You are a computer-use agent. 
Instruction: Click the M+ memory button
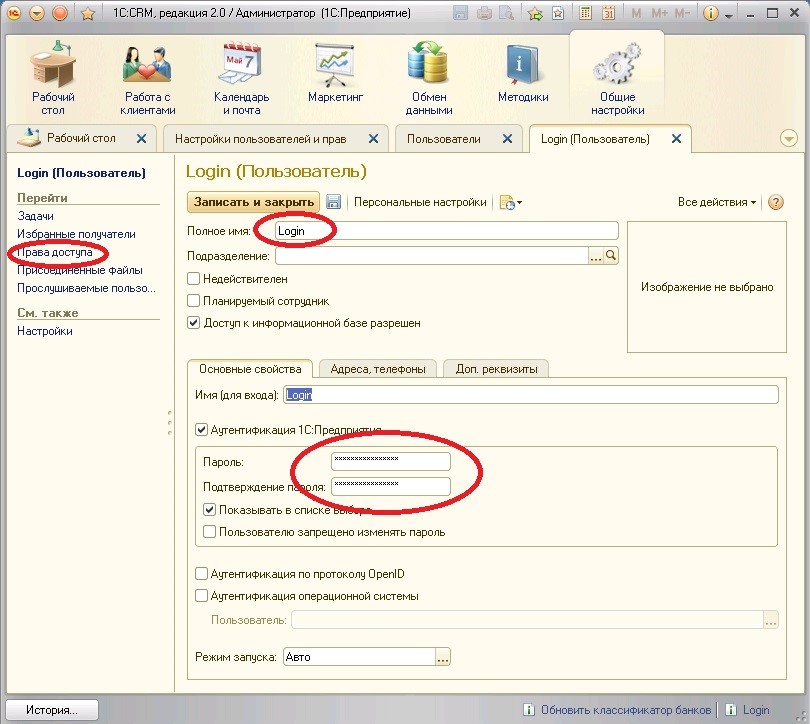click(x=659, y=13)
